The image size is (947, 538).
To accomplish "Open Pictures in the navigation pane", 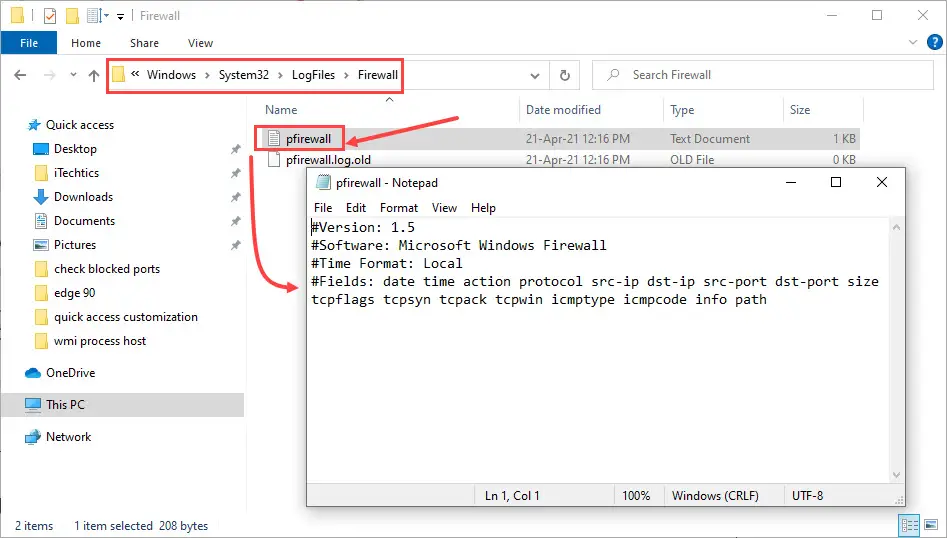I will pos(75,245).
